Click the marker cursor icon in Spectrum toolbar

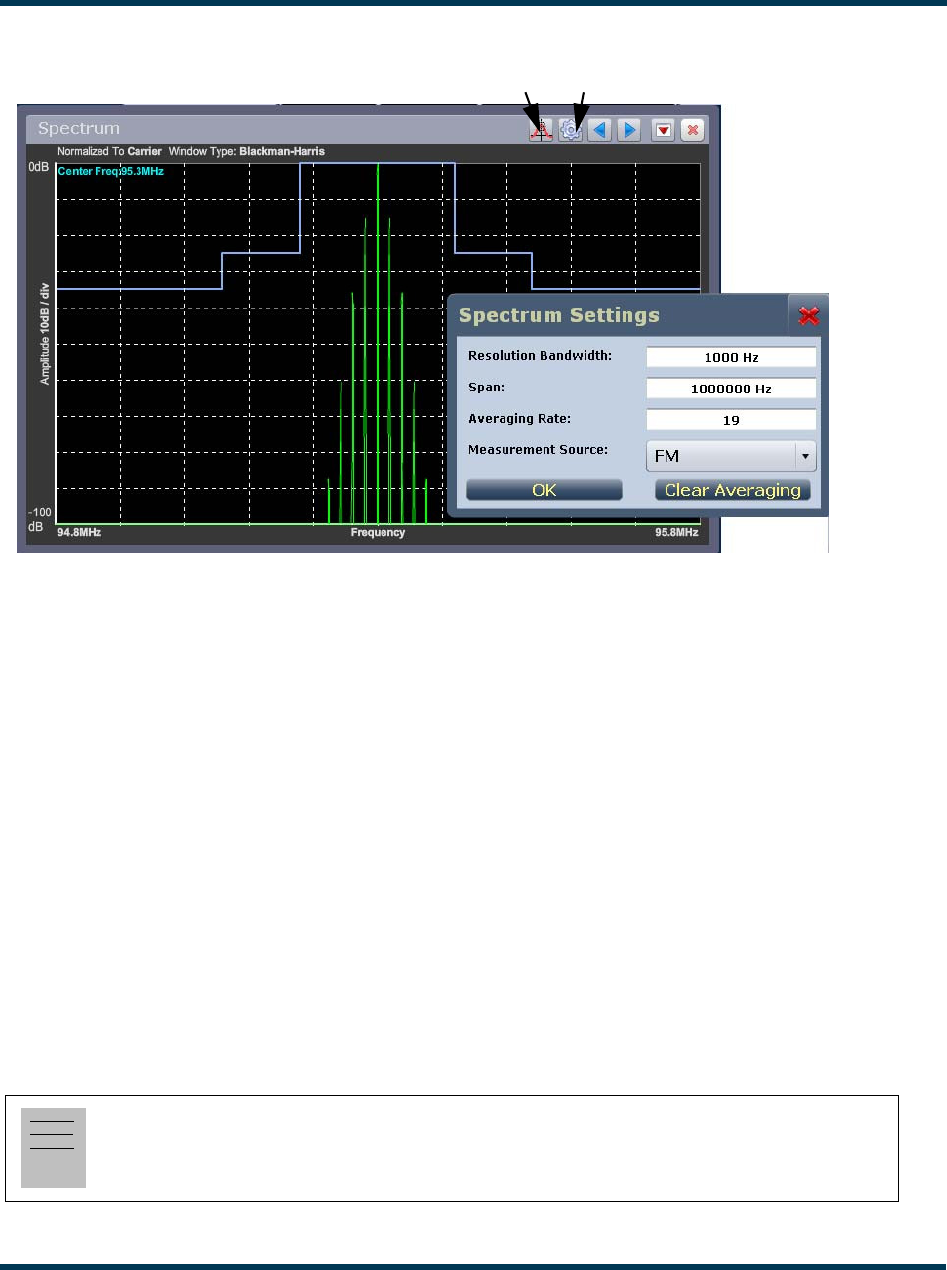pos(541,130)
